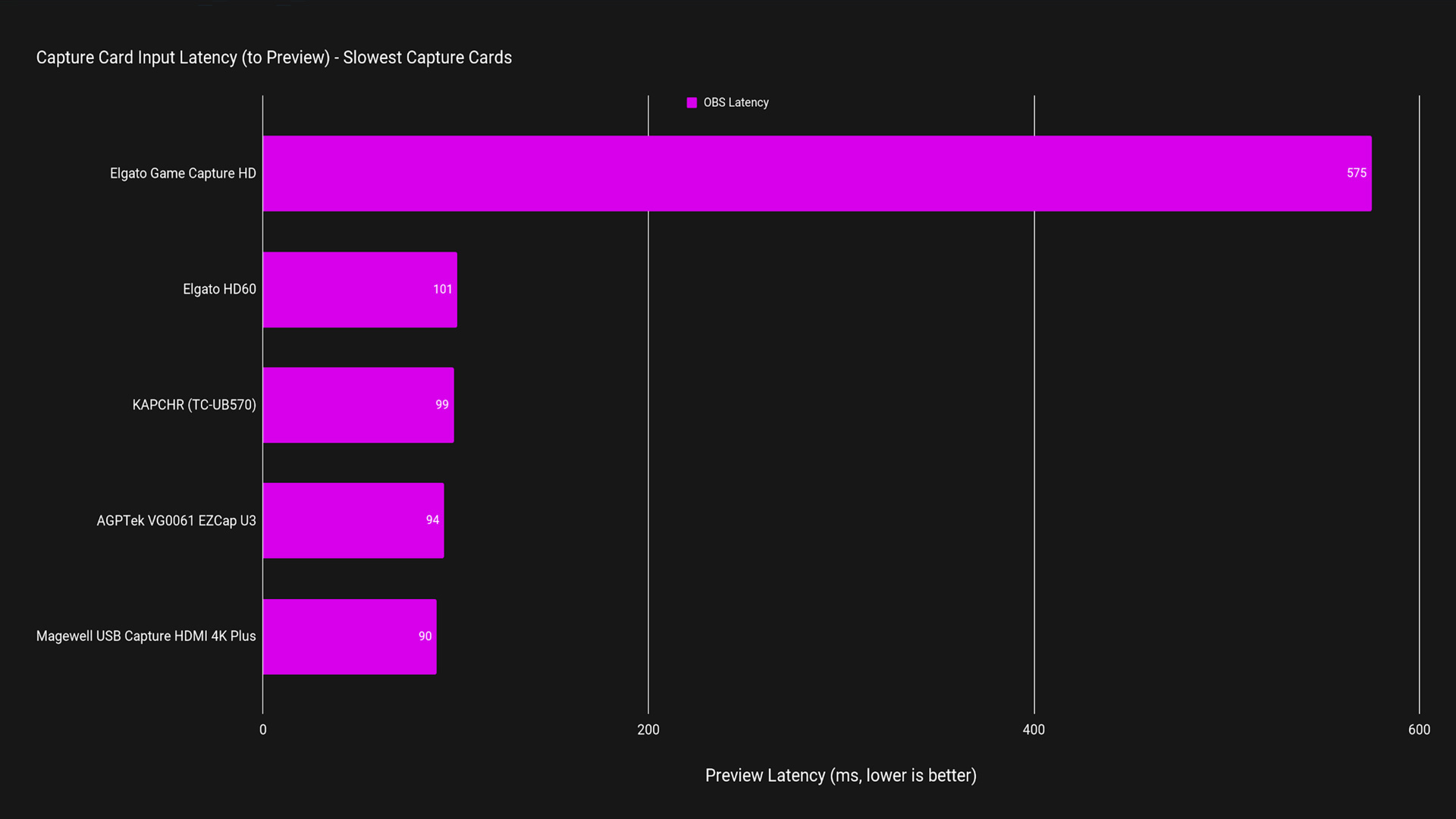Click the 200 tick on the x-axis
1456x819 pixels.
tap(648, 730)
